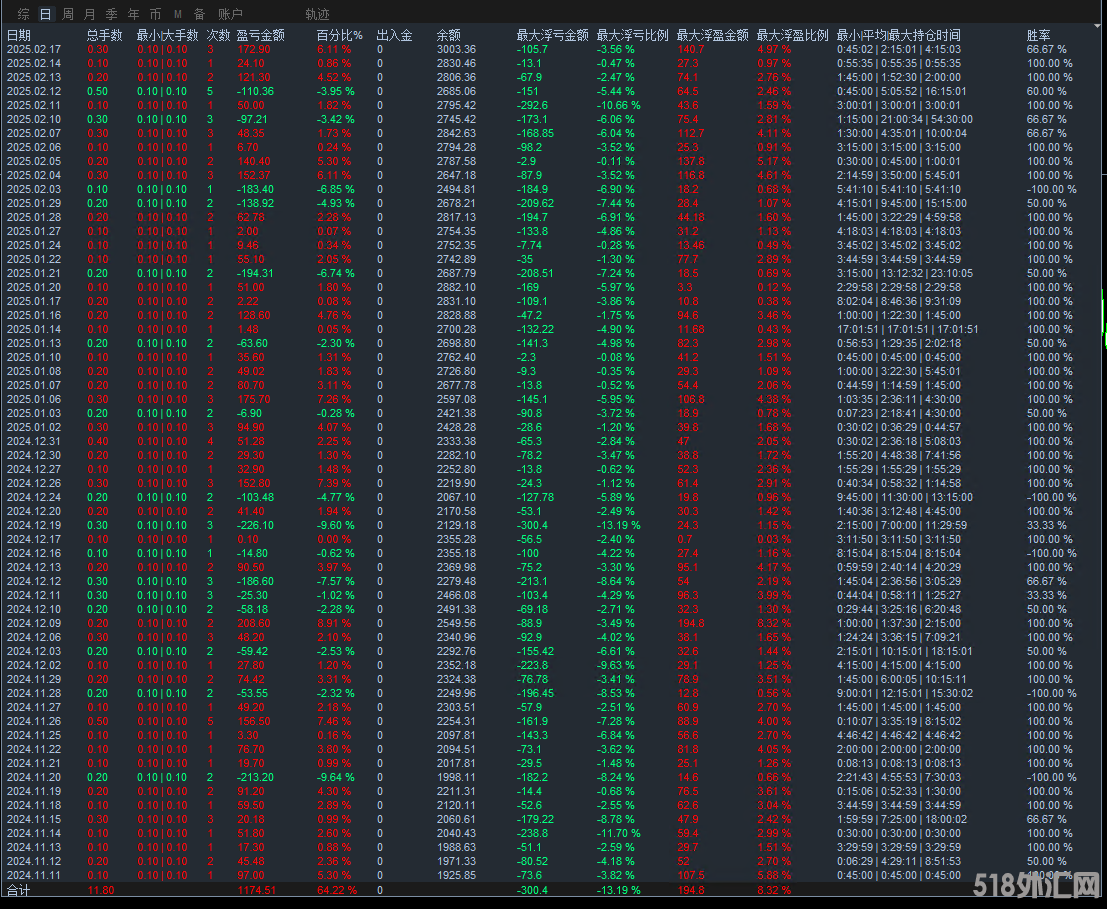Screen dimensions: 1107x909
Task: Open the 币 currency tab
Action: pyautogui.click(x=155, y=14)
